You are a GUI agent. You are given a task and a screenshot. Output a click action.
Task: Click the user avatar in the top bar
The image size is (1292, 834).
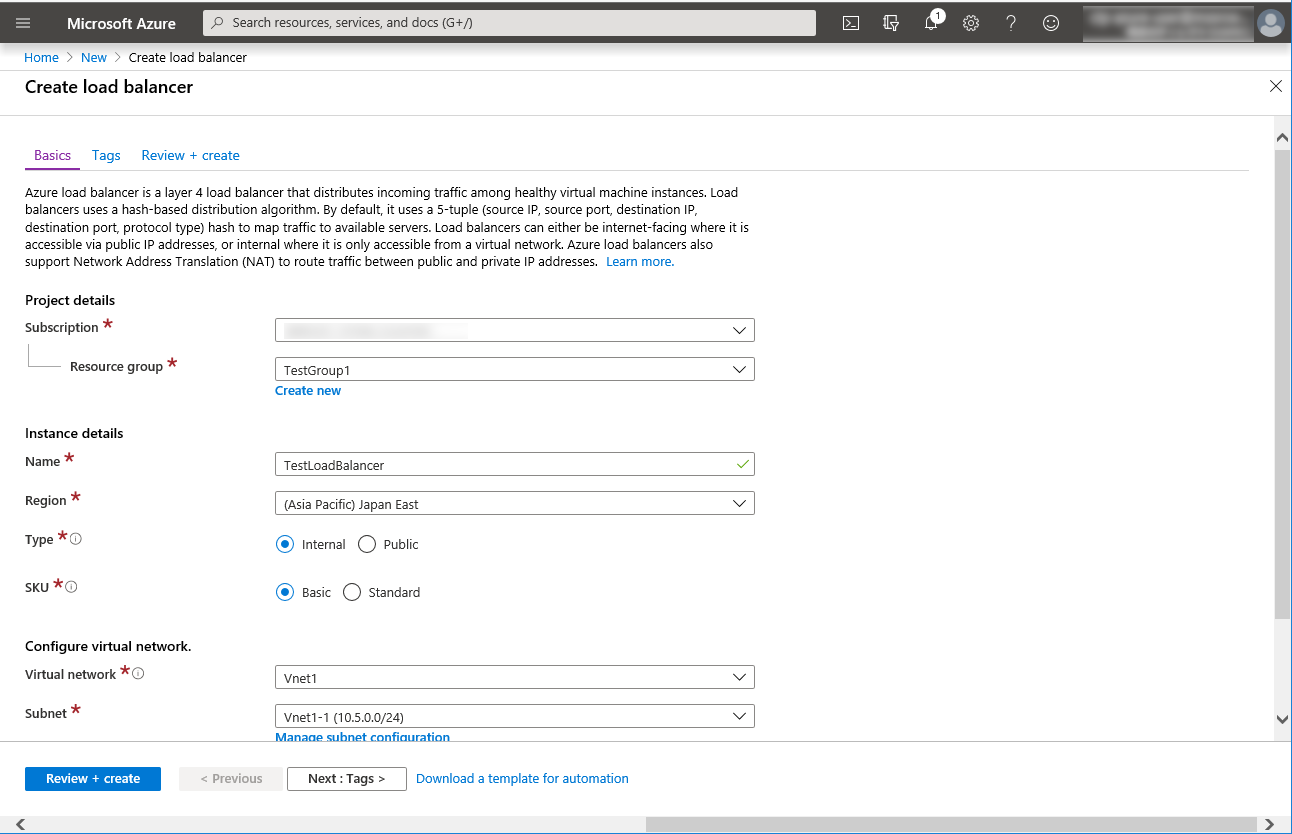click(1270, 22)
